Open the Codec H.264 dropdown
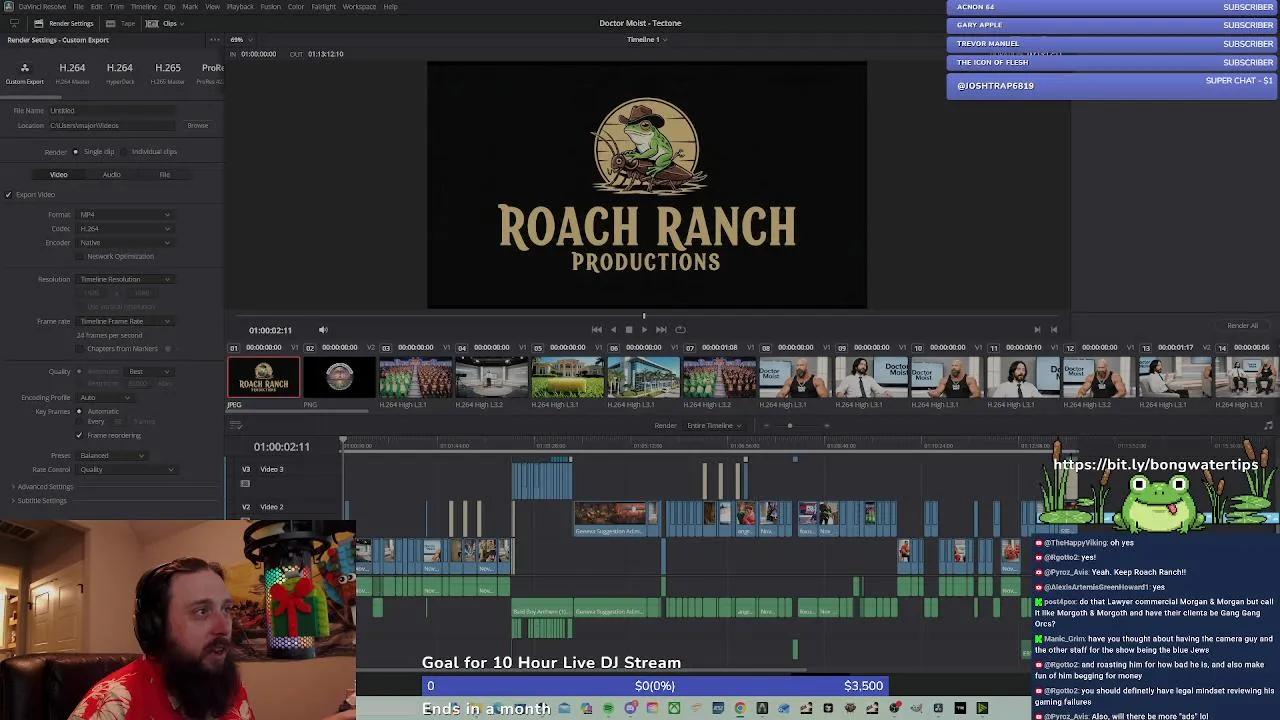 pyautogui.click(x=125, y=229)
